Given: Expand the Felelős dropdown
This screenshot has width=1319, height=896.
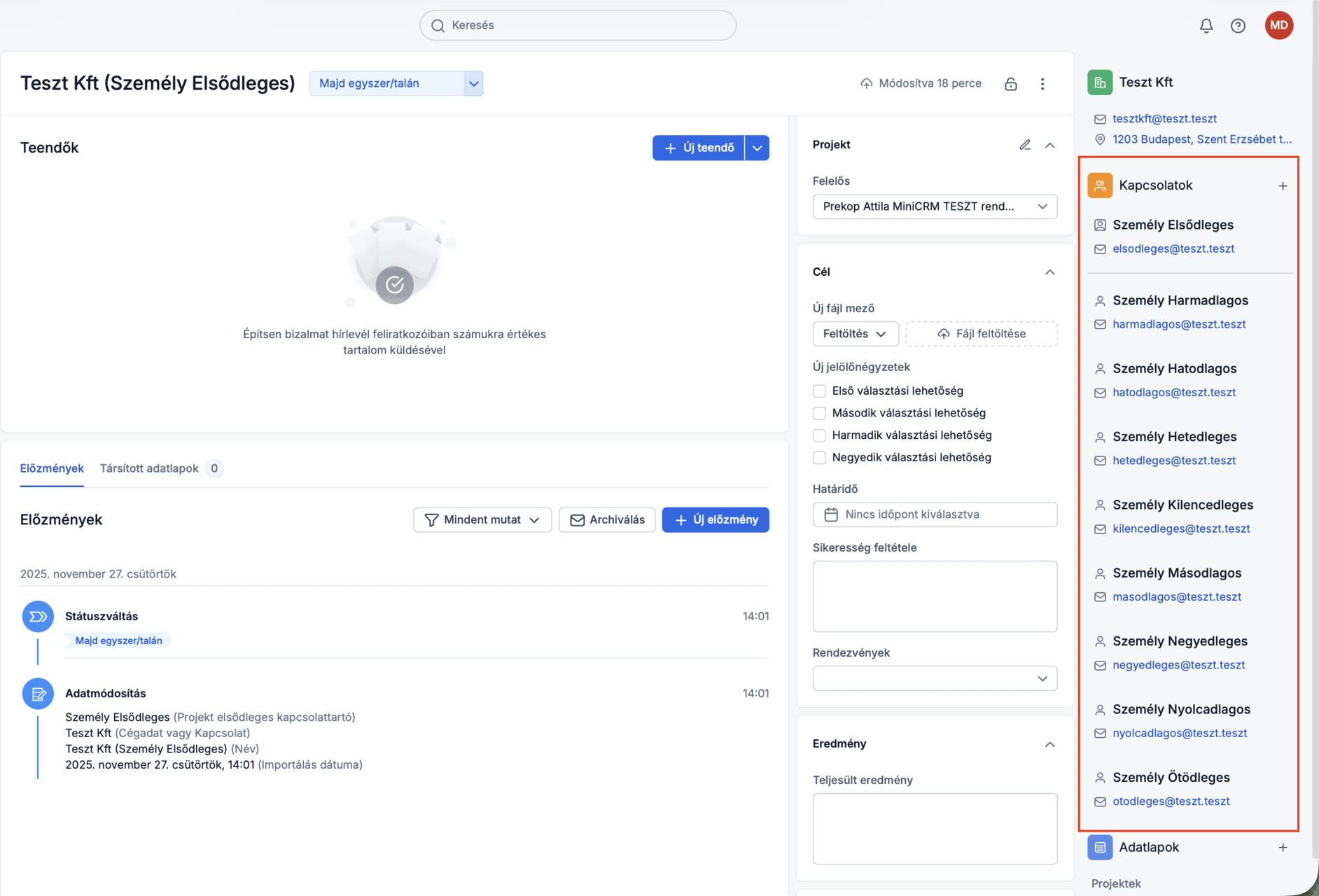Looking at the screenshot, I should tap(934, 206).
